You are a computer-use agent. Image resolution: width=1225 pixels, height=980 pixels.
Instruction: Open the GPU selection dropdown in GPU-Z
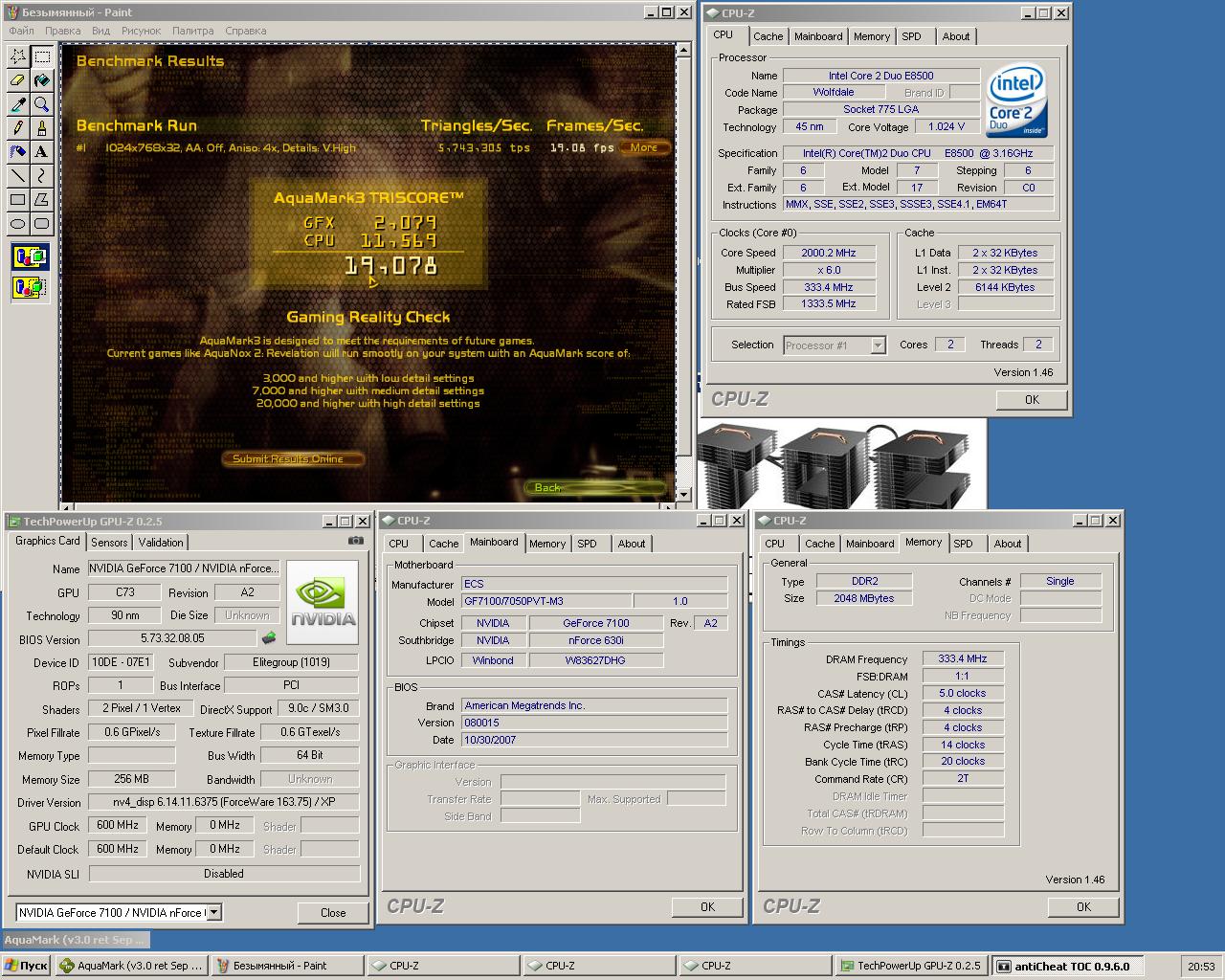coord(214,913)
